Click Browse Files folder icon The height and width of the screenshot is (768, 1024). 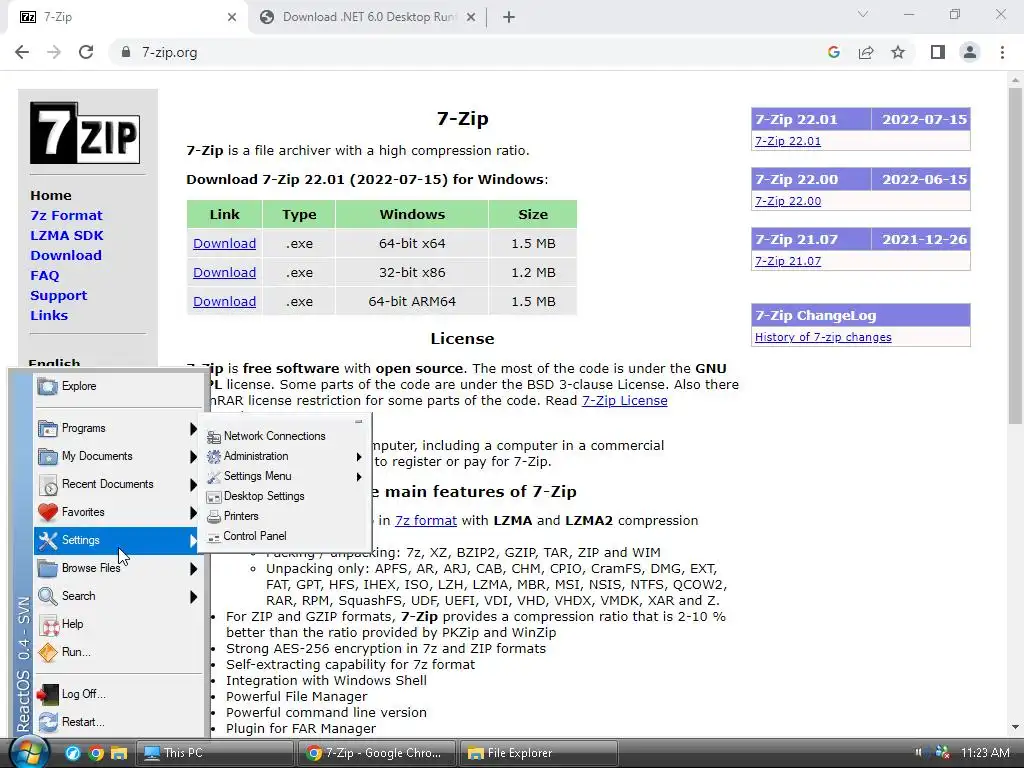[x=48, y=568]
